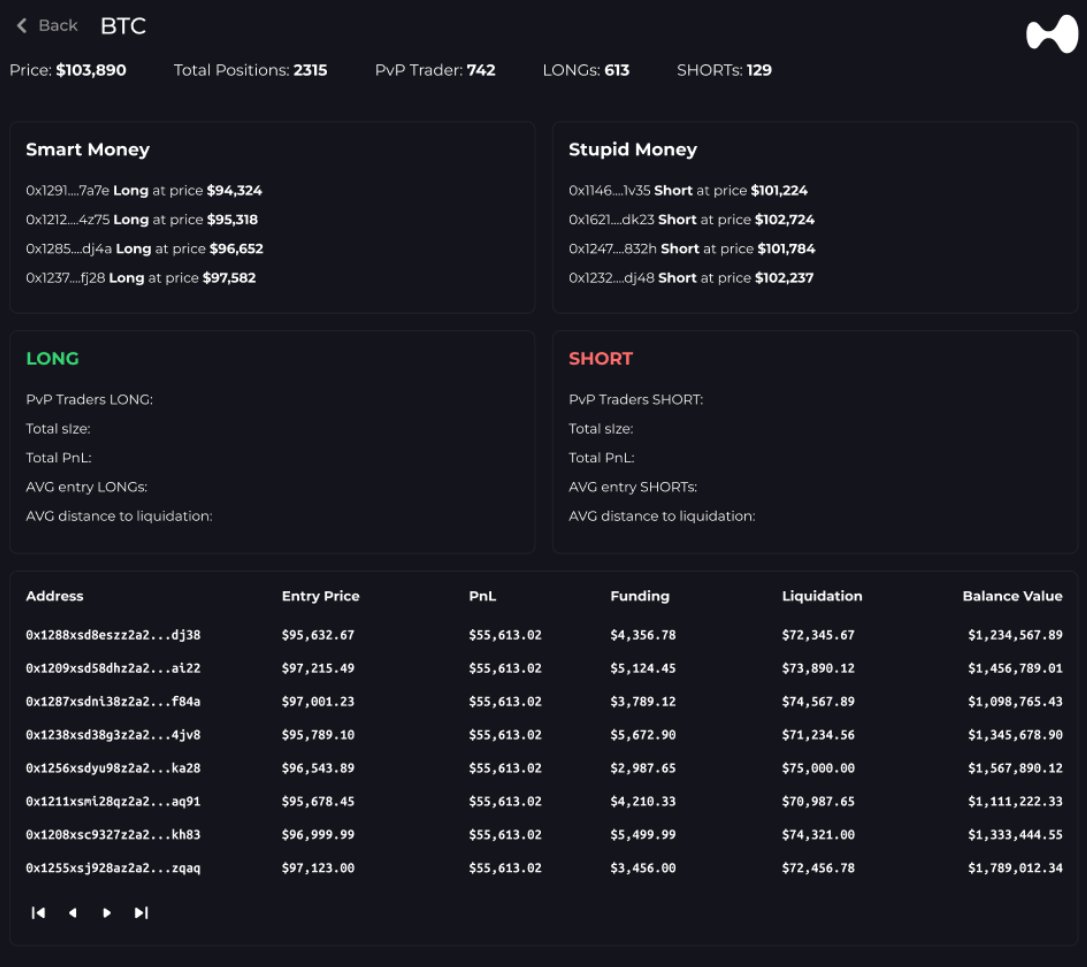The image size is (1087, 967).
Task: Select Stupid Money wallet 0x1146....1v35
Action: tap(610, 190)
